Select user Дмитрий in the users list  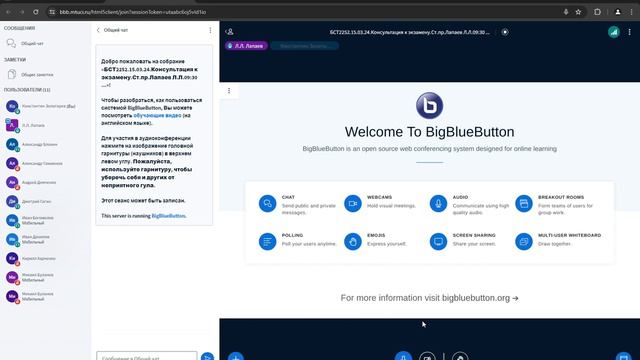click(45, 201)
